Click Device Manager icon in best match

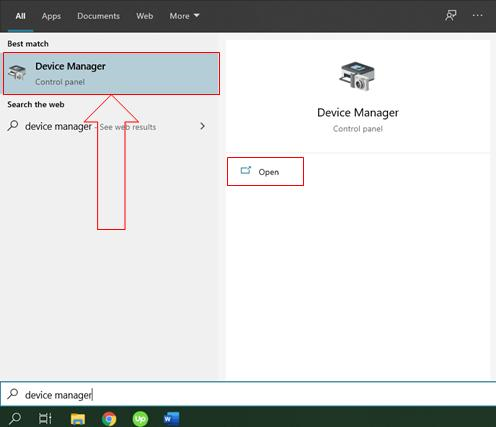click(17, 72)
